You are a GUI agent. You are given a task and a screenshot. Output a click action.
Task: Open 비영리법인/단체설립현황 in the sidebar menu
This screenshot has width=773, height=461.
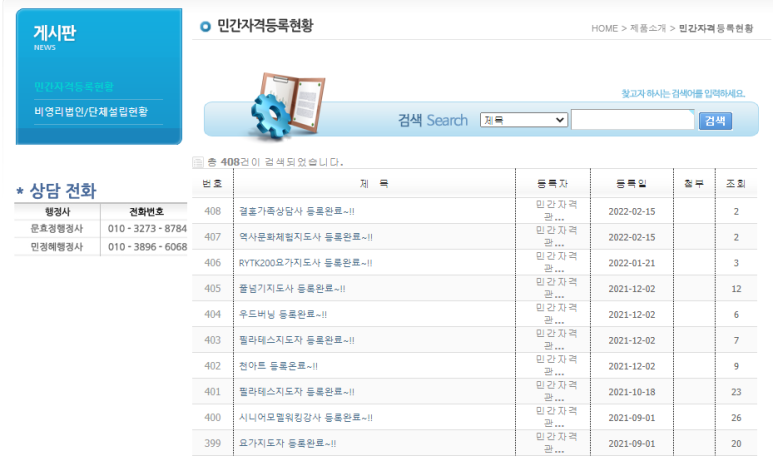91,111
